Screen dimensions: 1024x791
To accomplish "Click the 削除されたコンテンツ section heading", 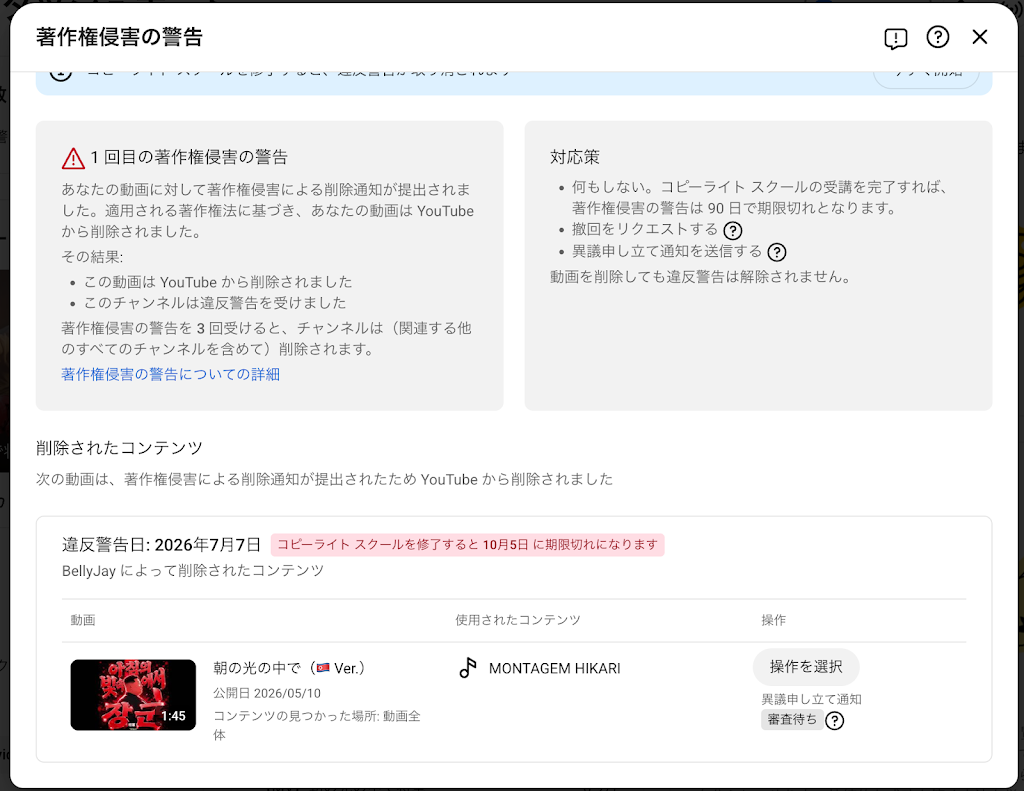I will coord(120,448).
